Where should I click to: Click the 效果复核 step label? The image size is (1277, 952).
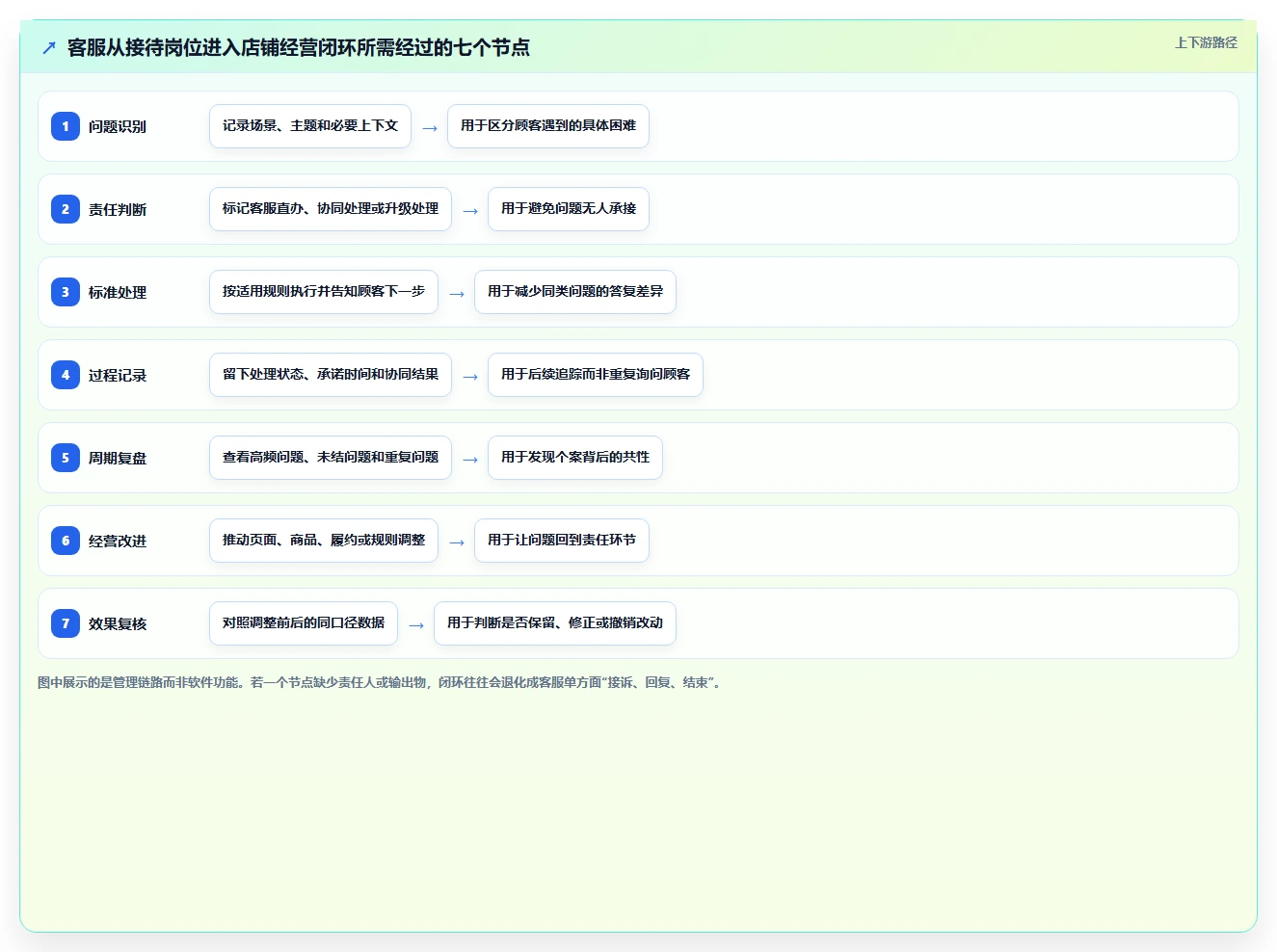(x=118, y=623)
